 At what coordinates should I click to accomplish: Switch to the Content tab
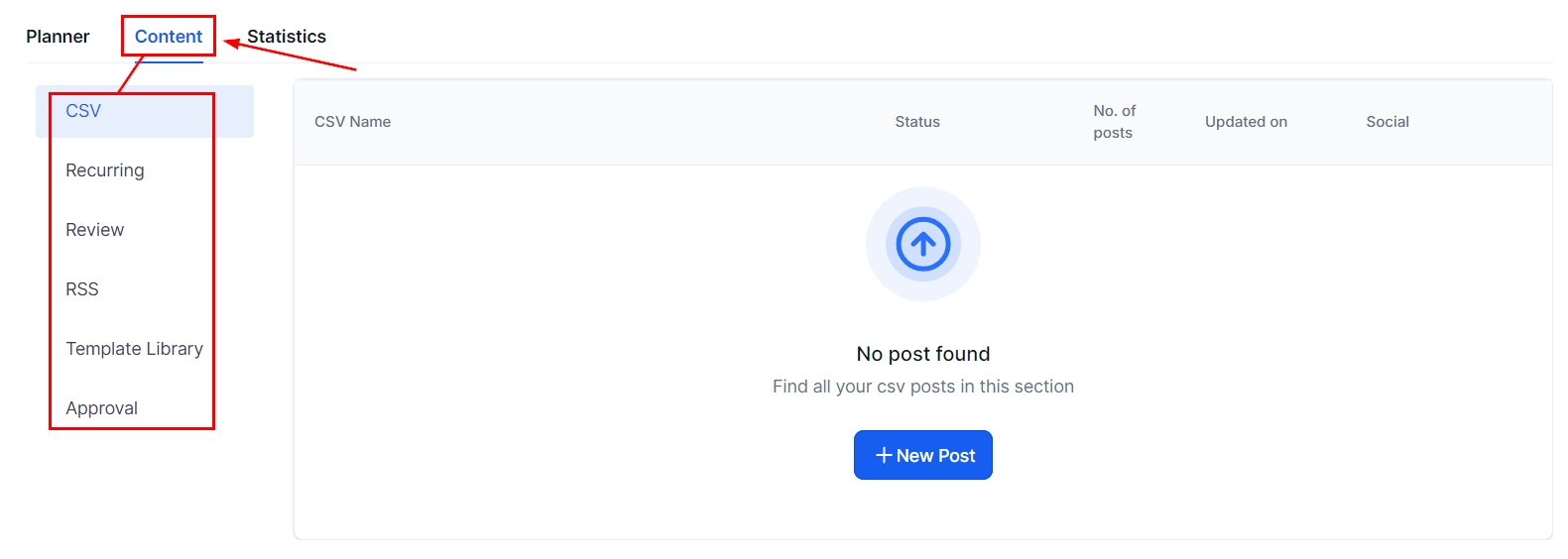point(168,37)
